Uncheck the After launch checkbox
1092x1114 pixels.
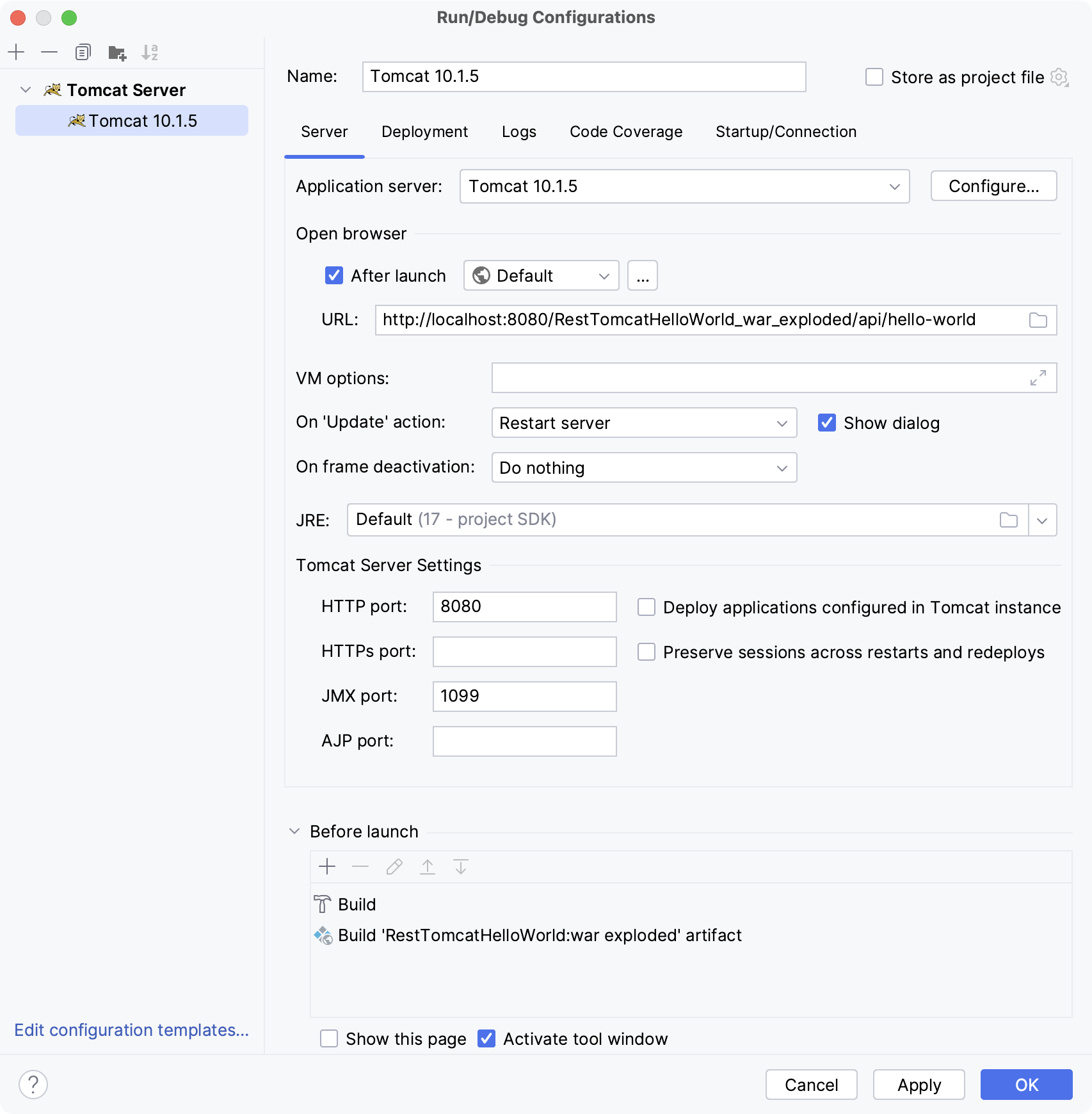point(334,276)
